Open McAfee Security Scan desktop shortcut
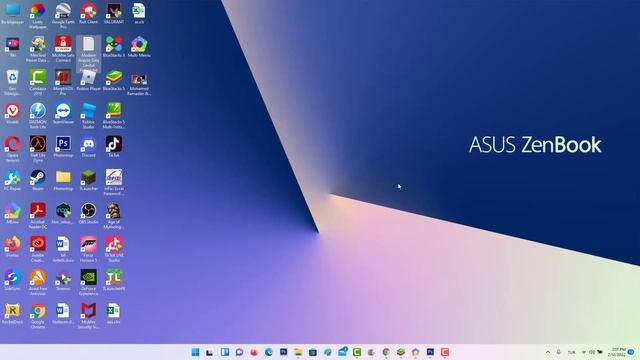Viewport: 640px width, 360px height. tap(88, 316)
